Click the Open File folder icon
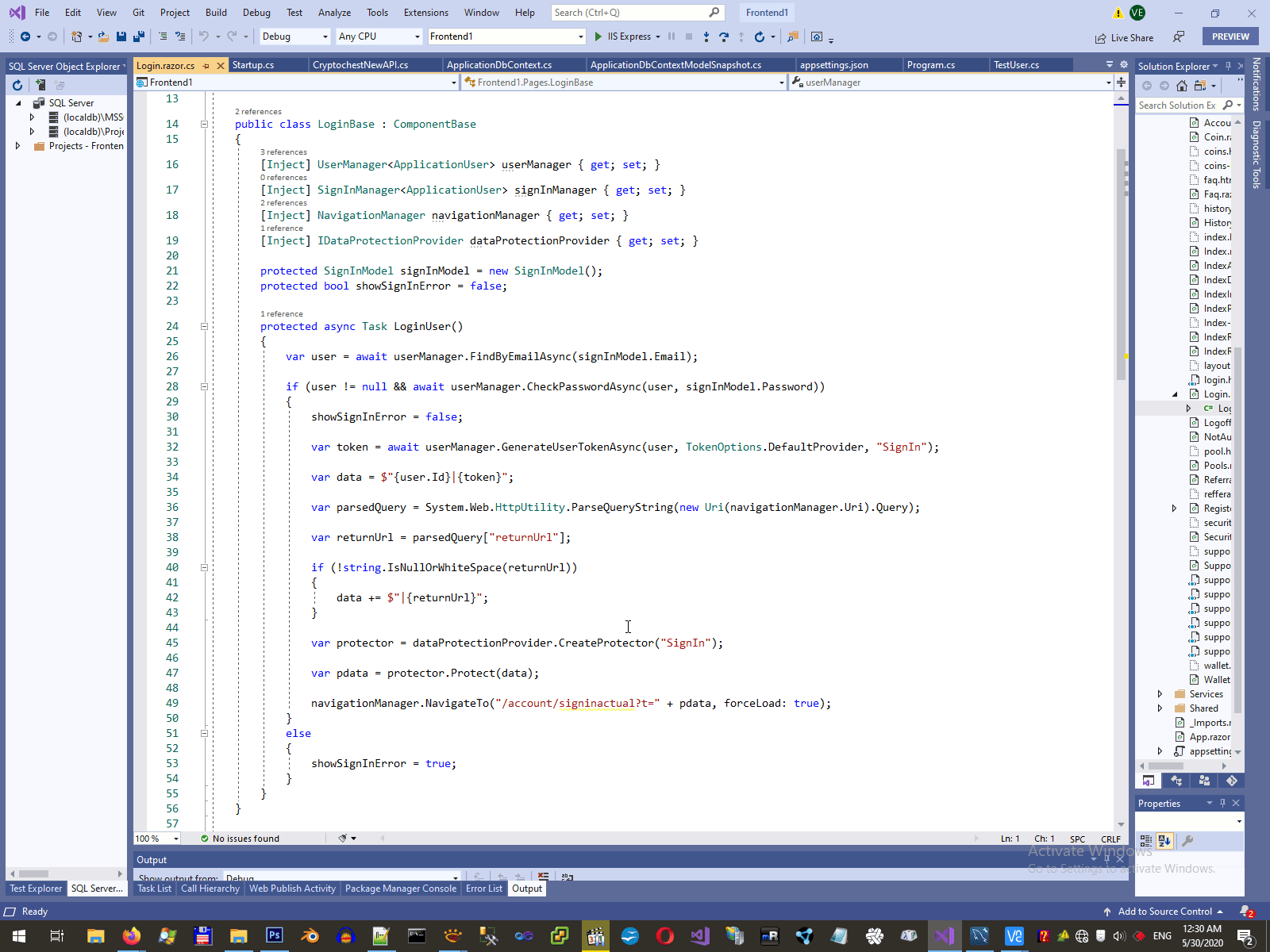This screenshot has height=952, width=1270. [103, 36]
